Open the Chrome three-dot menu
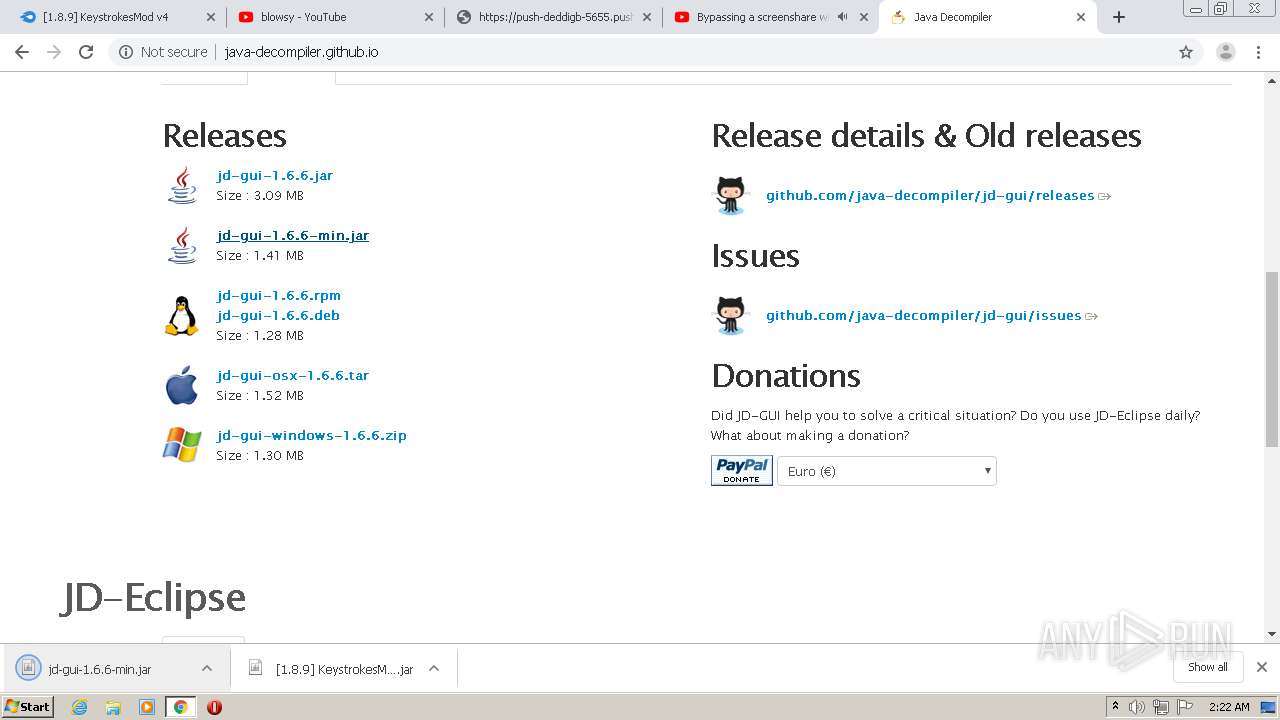 click(1259, 52)
